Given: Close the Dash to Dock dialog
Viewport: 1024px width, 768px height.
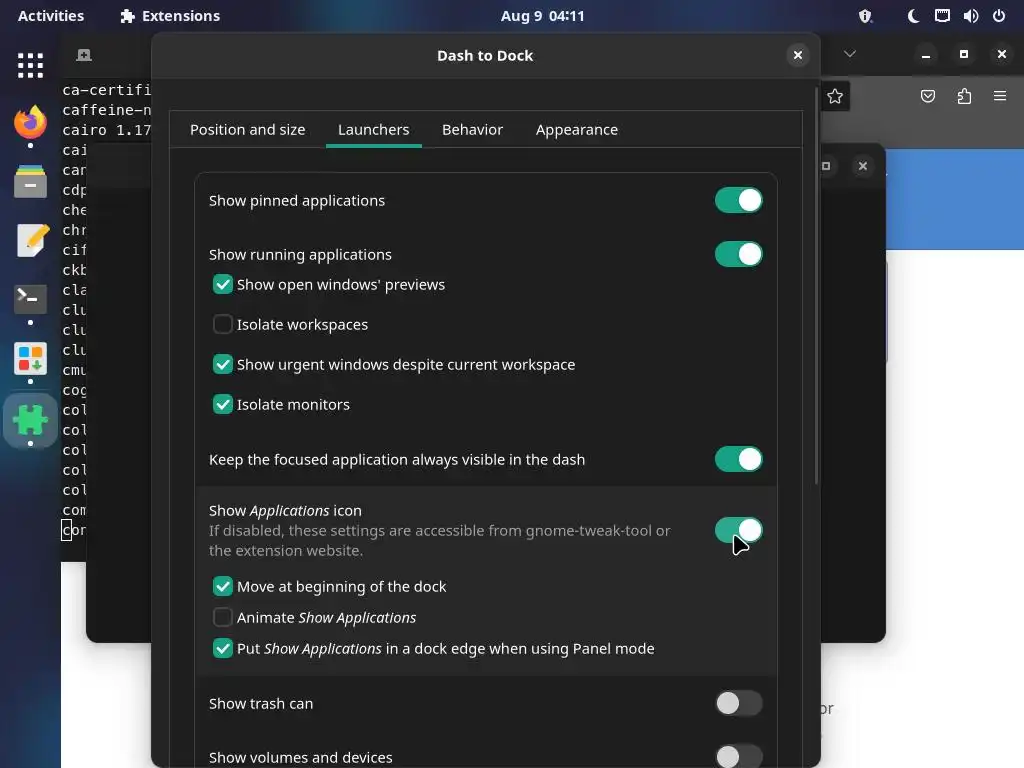Looking at the screenshot, I should click(x=797, y=55).
